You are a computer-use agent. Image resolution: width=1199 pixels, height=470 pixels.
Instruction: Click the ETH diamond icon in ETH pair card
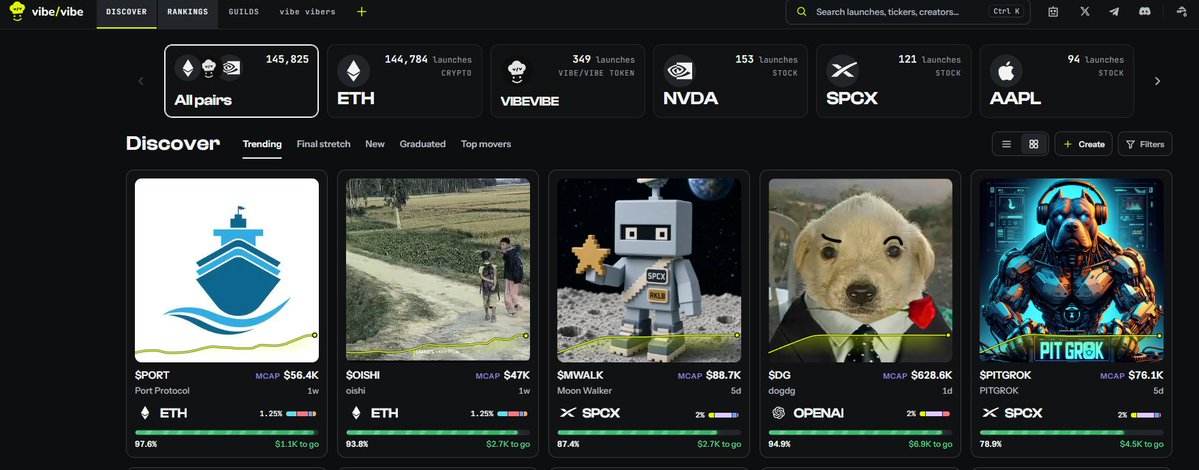coord(353,71)
